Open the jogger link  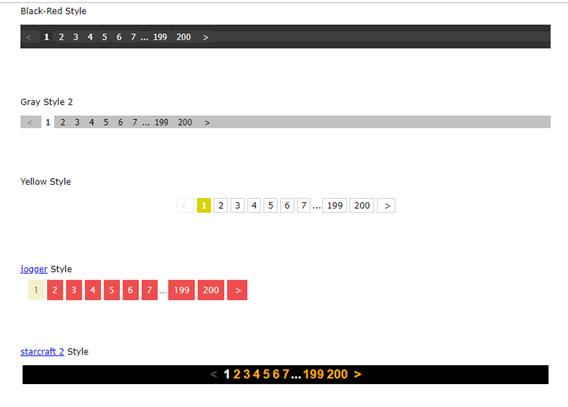pyautogui.click(x=34, y=269)
